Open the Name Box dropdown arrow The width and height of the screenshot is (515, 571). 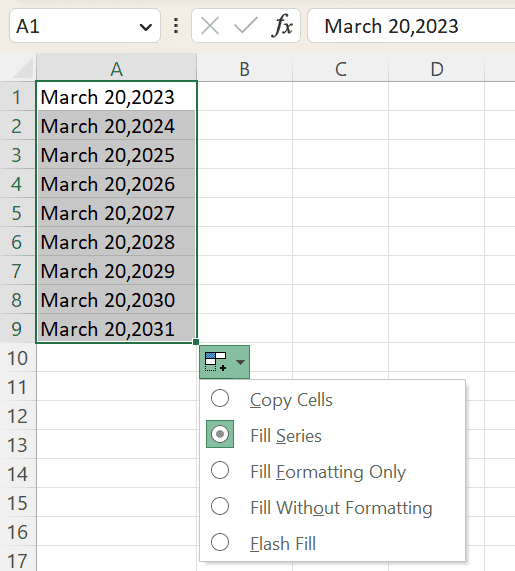[x=146, y=27]
